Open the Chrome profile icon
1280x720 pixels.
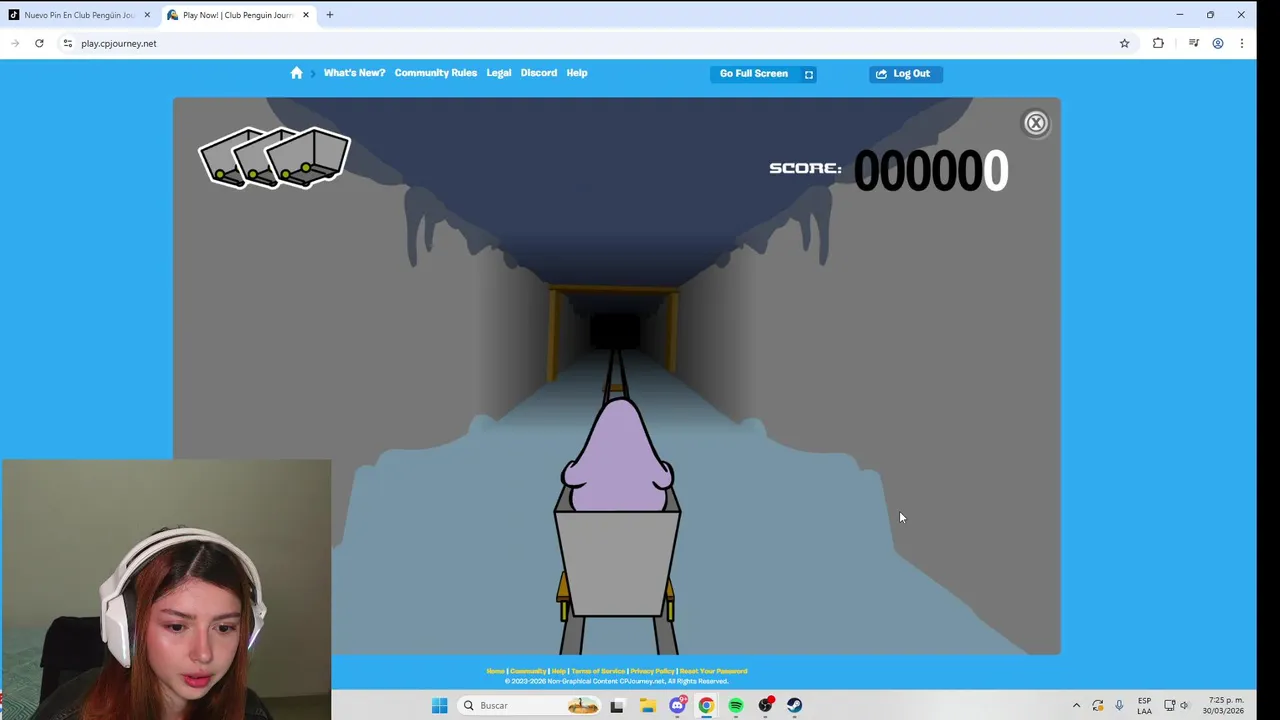(x=1218, y=43)
